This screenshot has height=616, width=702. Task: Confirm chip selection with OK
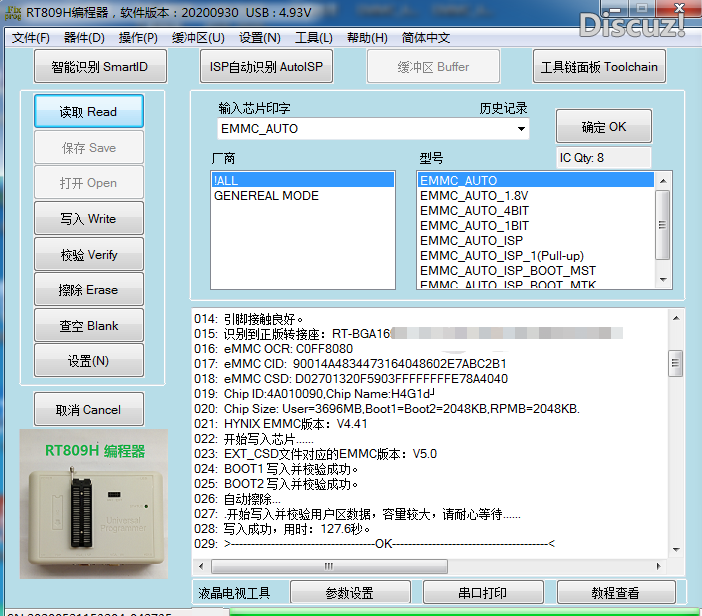(603, 127)
